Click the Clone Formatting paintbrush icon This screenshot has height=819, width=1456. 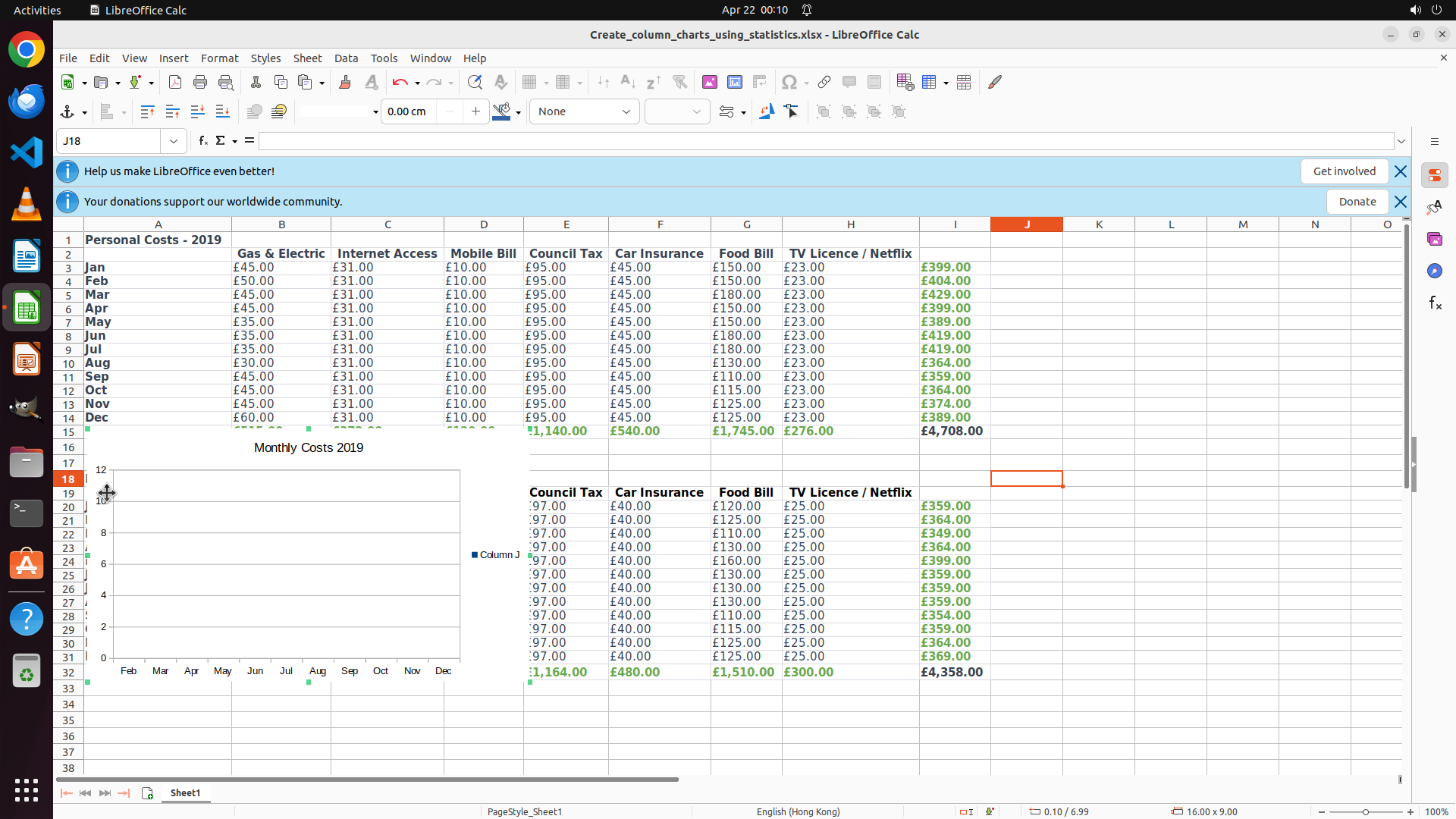[345, 83]
